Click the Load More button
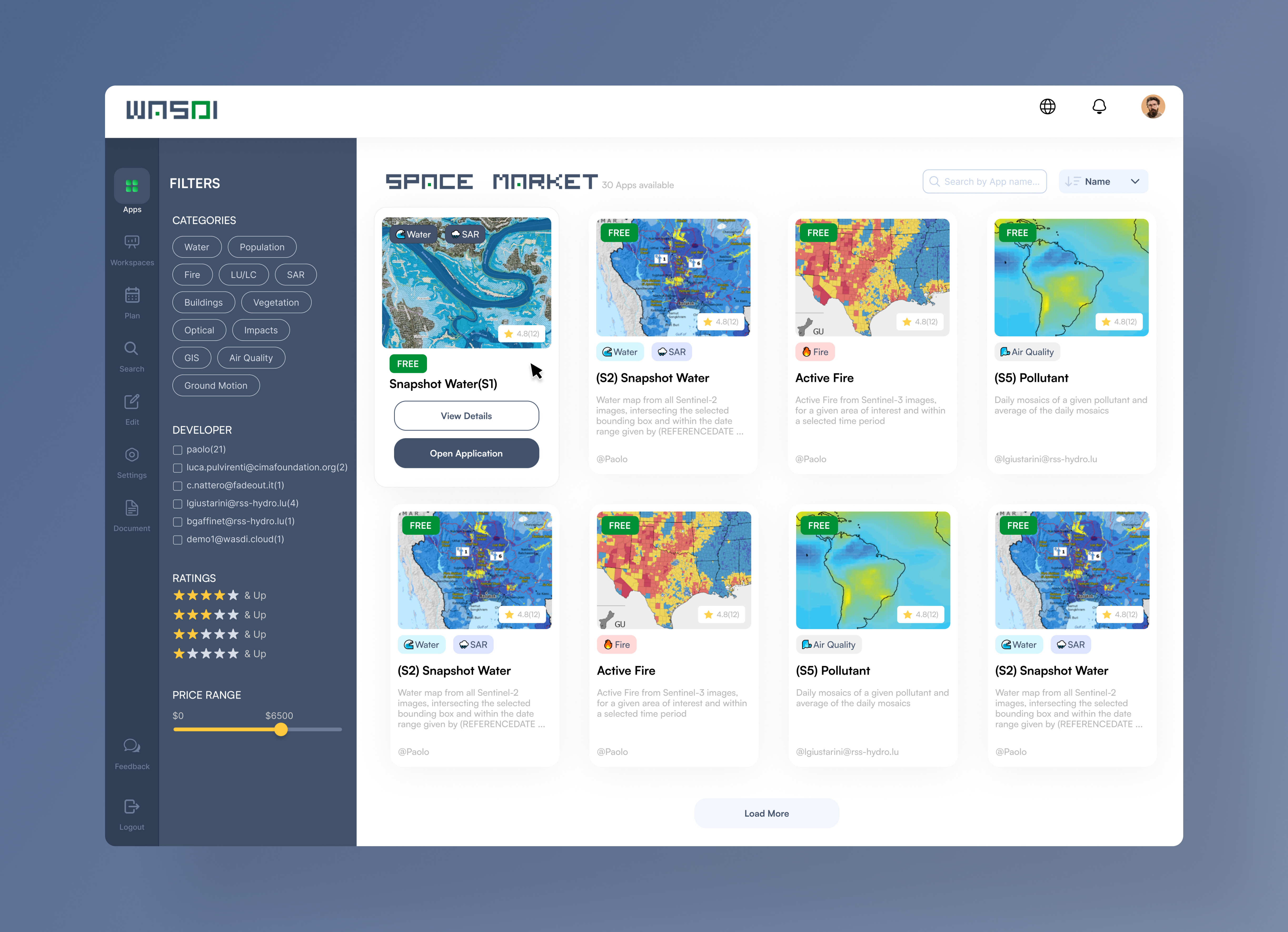Image resolution: width=1288 pixels, height=932 pixels. click(x=766, y=814)
